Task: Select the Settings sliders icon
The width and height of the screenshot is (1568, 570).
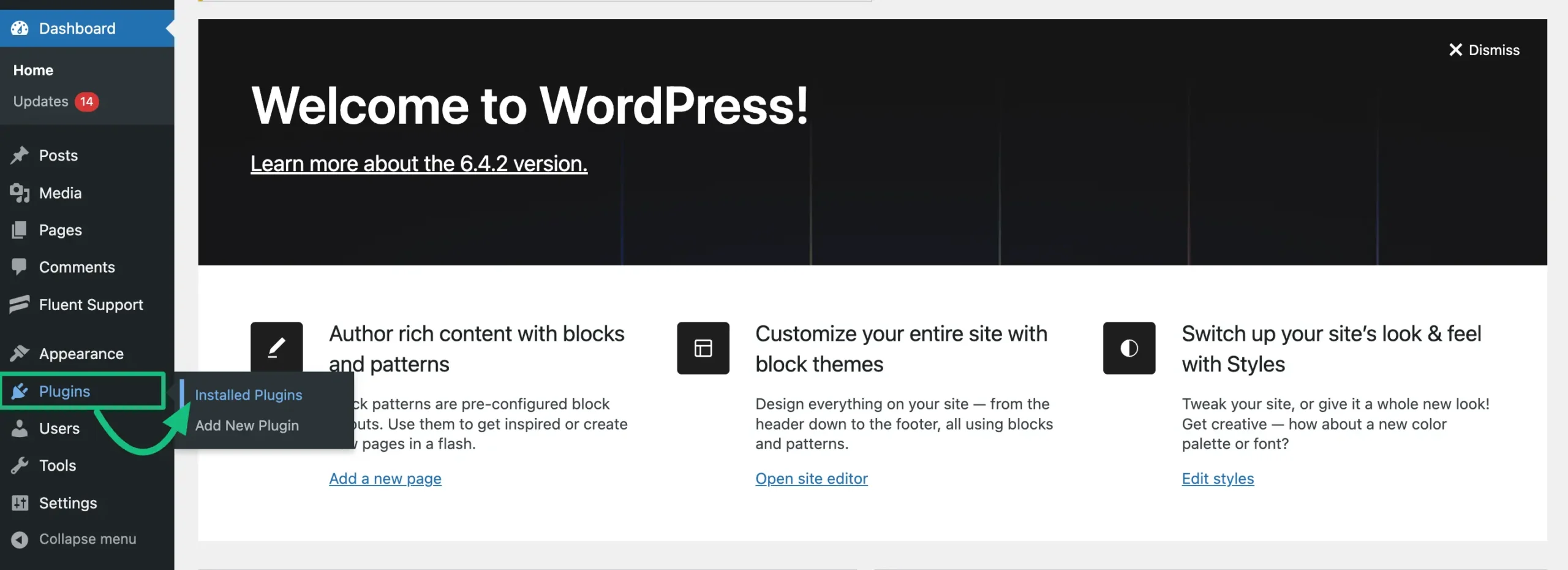Action: coord(20,503)
